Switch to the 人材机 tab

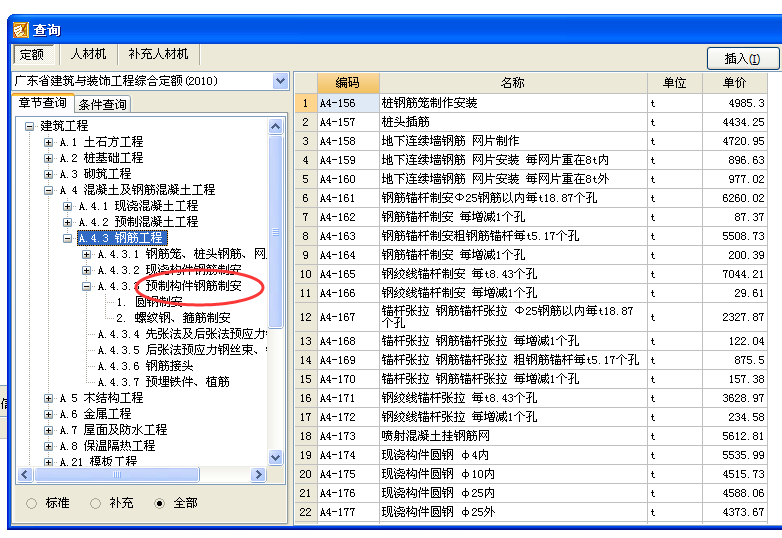click(88, 54)
